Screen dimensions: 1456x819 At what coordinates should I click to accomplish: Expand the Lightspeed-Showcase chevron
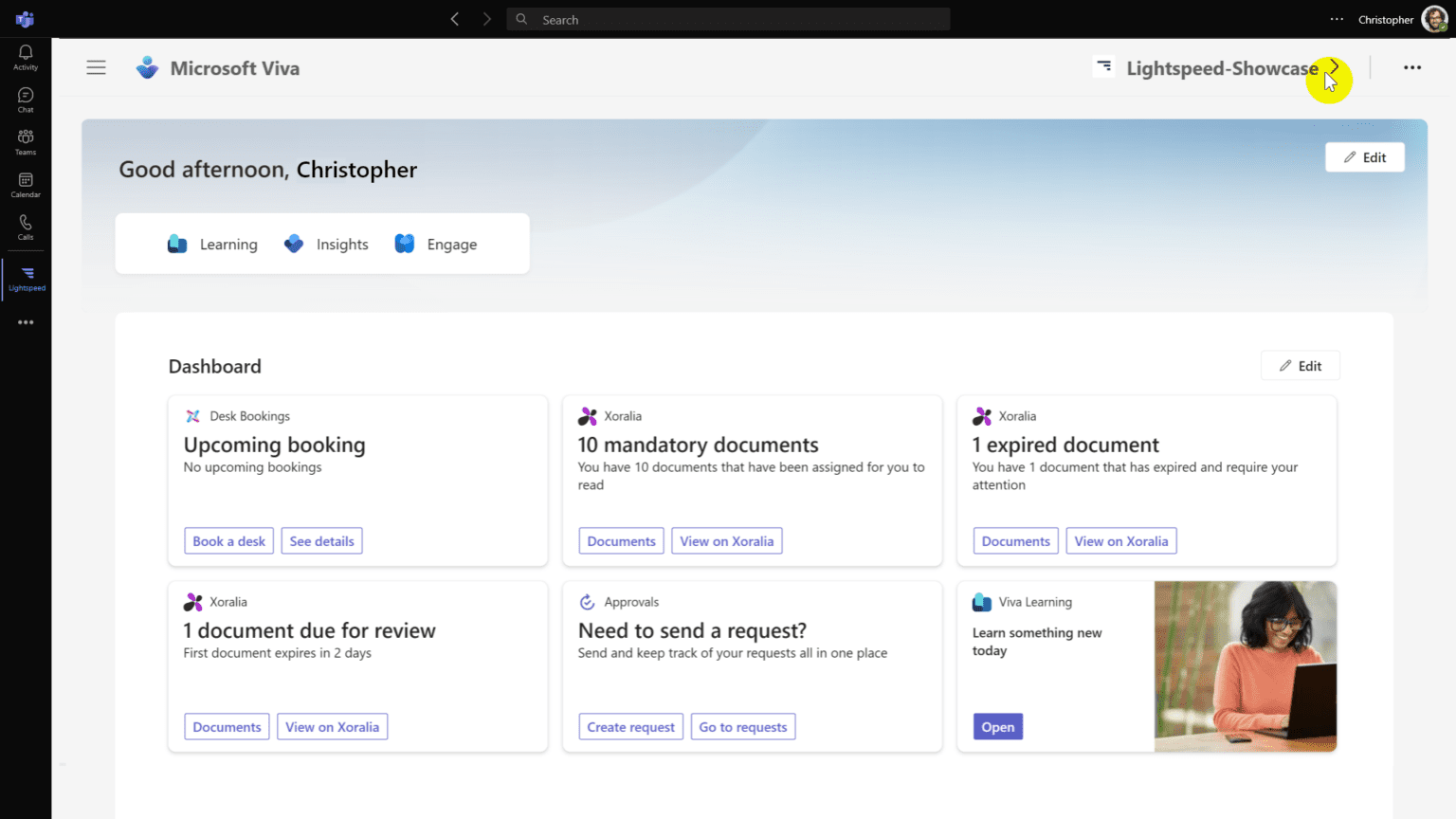tap(1334, 67)
